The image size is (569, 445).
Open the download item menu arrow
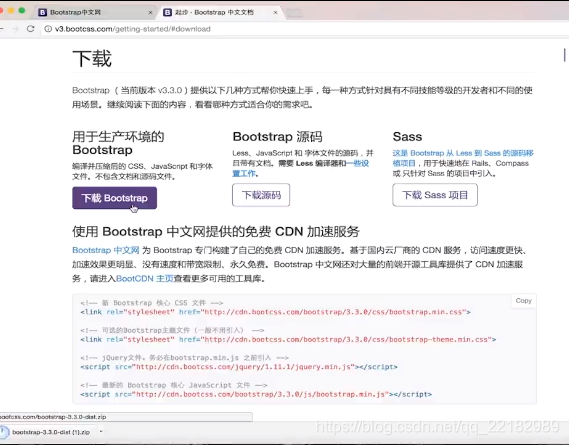pos(101,432)
